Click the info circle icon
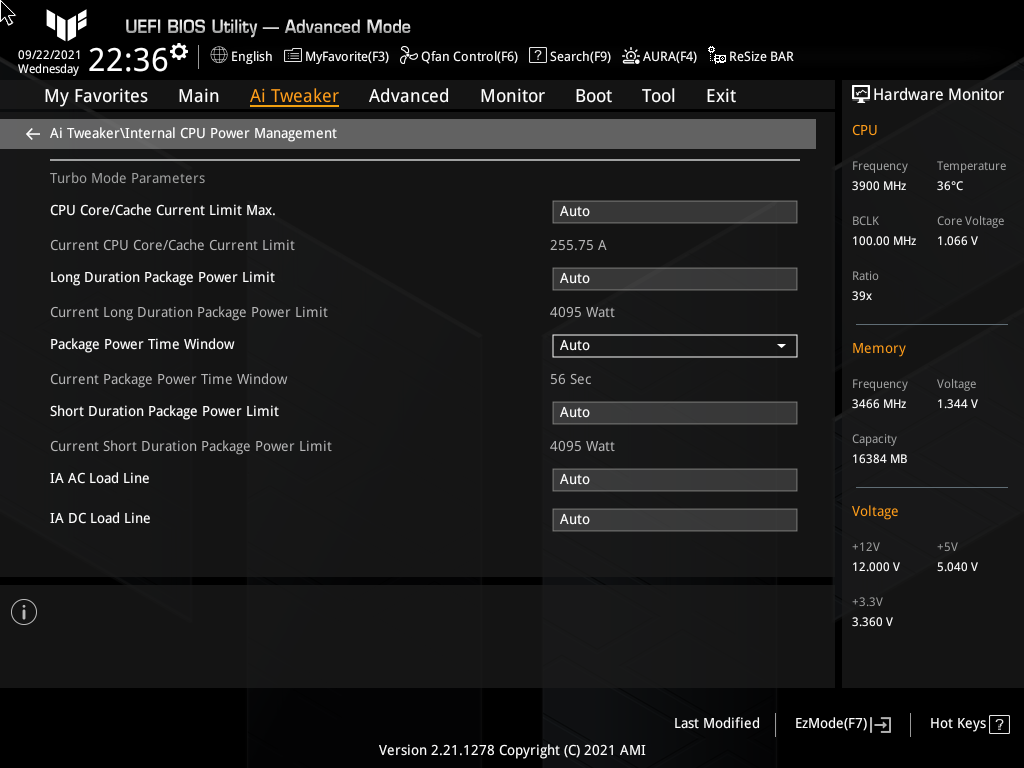Image resolution: width=1024 pixels, height=768 pixels. pyautogui.click(x=24, y=612)
